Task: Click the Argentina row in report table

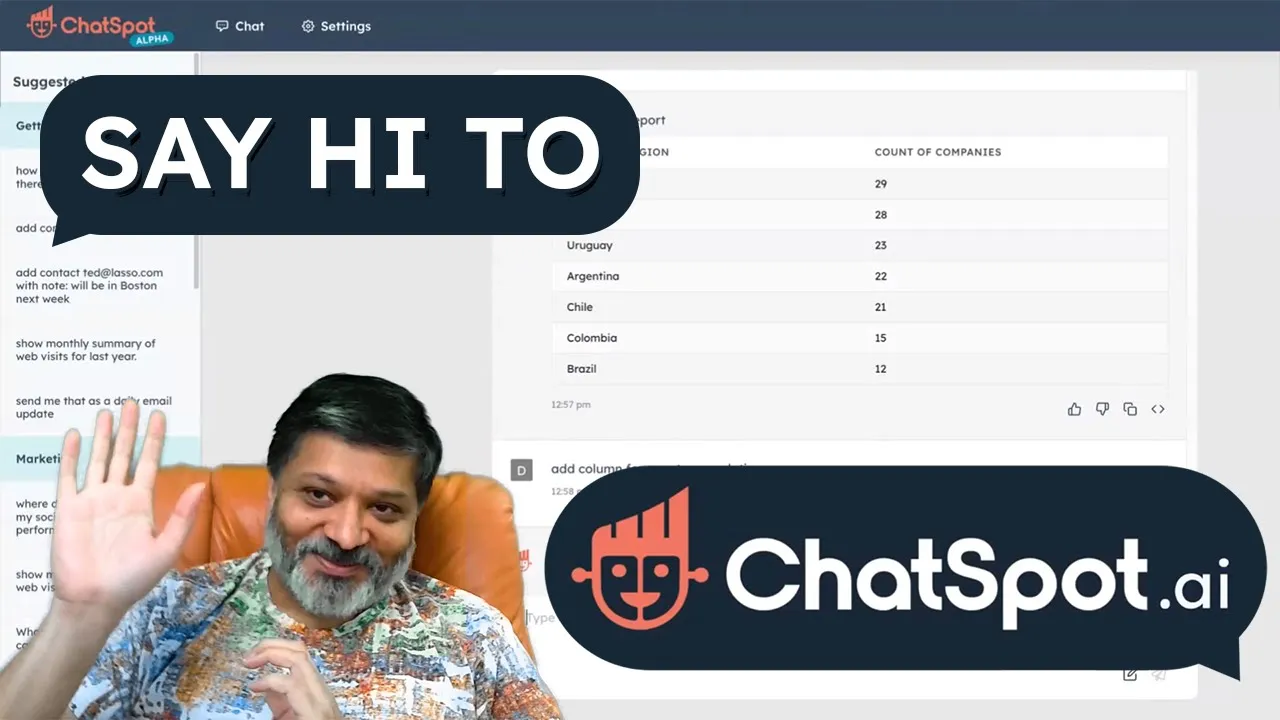Action: click(860, 276)
